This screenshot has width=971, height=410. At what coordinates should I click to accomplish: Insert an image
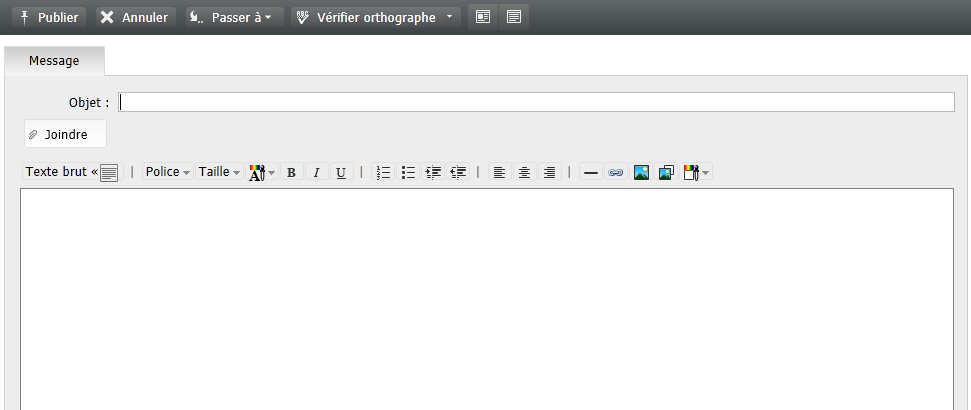click(x=642, y=172)
